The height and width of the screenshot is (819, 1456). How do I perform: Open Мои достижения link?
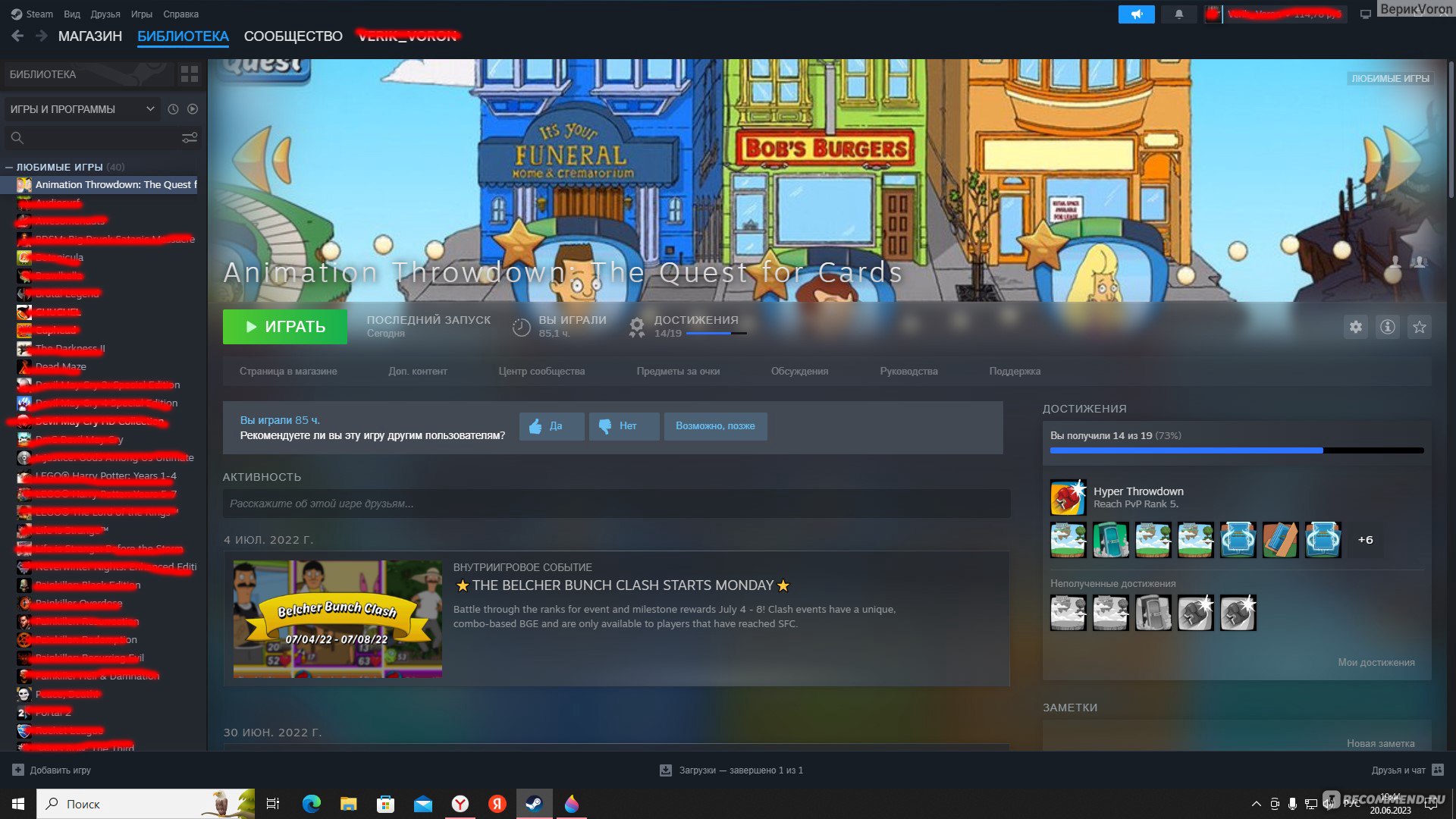coord(1376,662)
